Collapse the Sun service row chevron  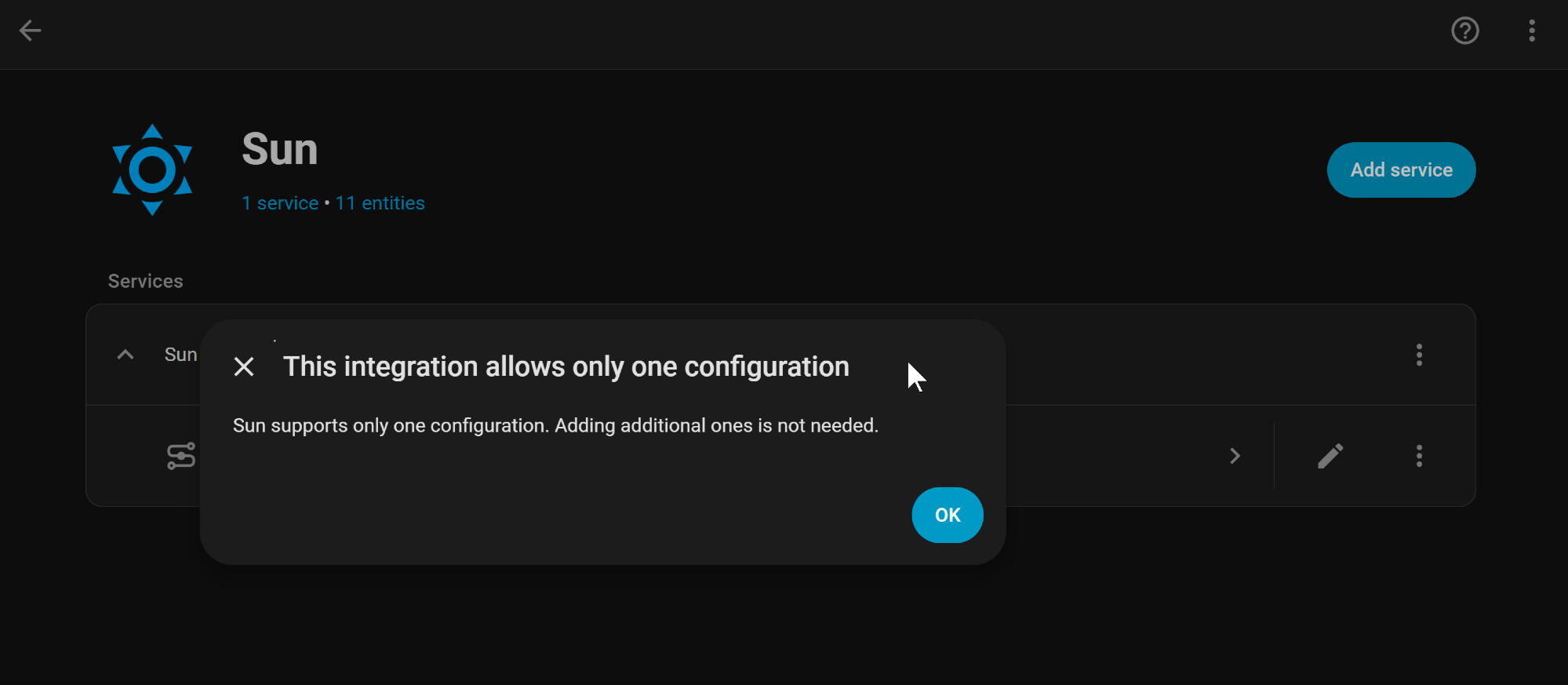pyautogui.click(x=126, y=355)
